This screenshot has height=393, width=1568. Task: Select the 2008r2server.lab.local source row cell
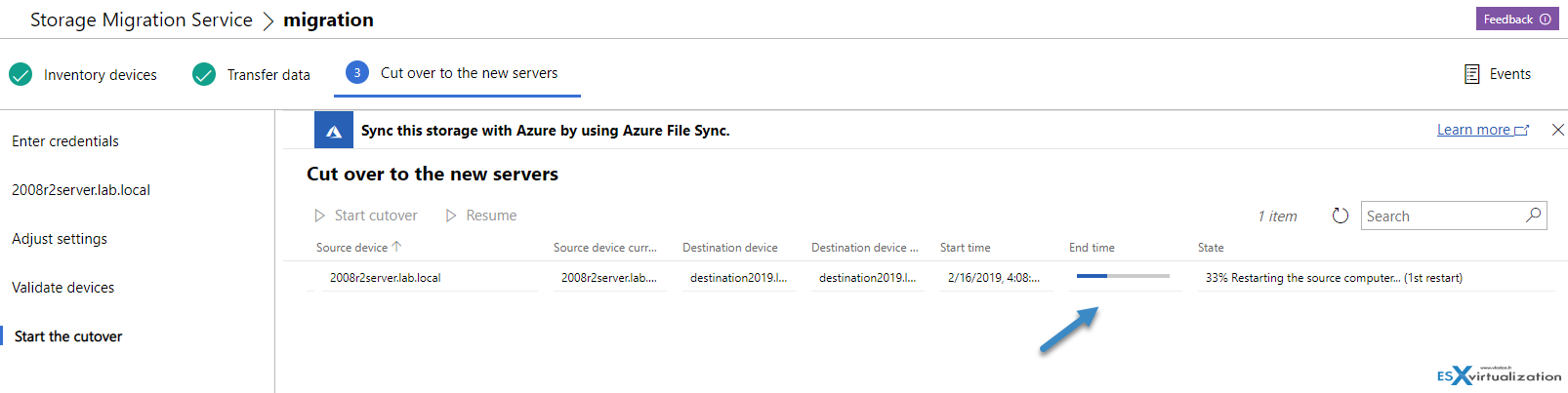point(386,278)
